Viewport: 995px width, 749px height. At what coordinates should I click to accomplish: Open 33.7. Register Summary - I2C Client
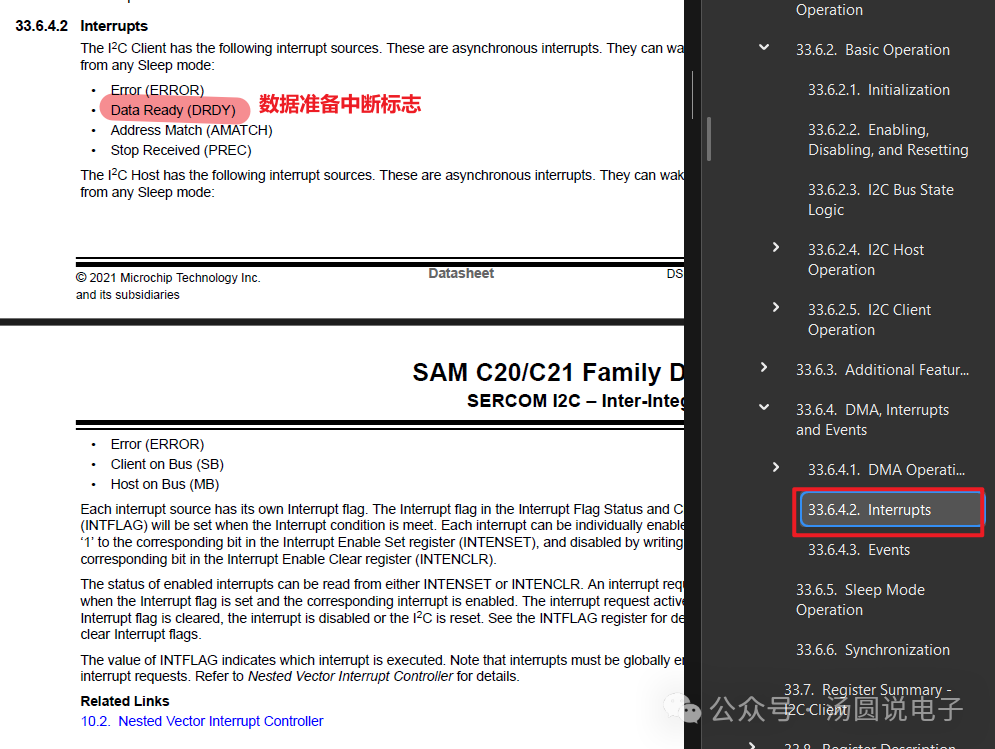(x=867, y=699)
